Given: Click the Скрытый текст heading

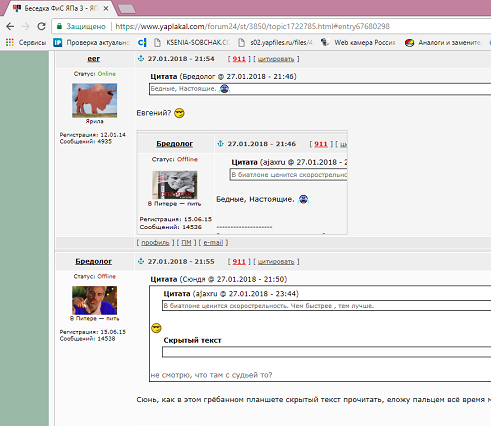Looking at the screenshot, I should pos(192,340).
